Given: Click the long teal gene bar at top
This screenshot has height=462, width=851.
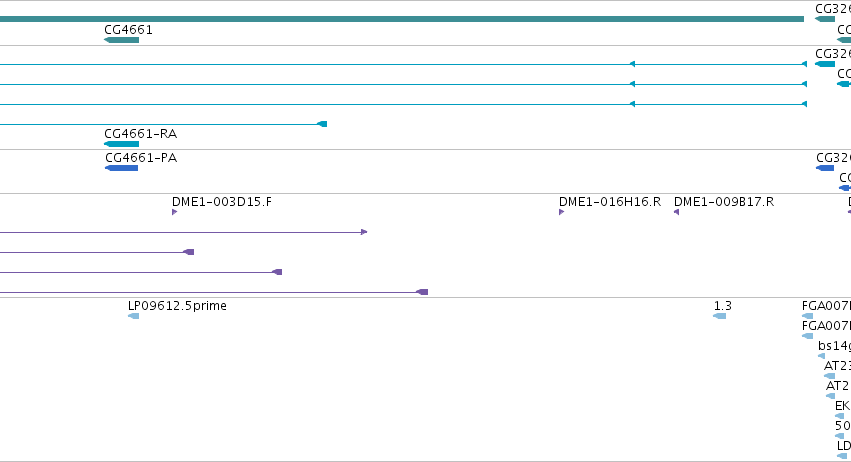Looking at the screenshot, I should 402,19.
